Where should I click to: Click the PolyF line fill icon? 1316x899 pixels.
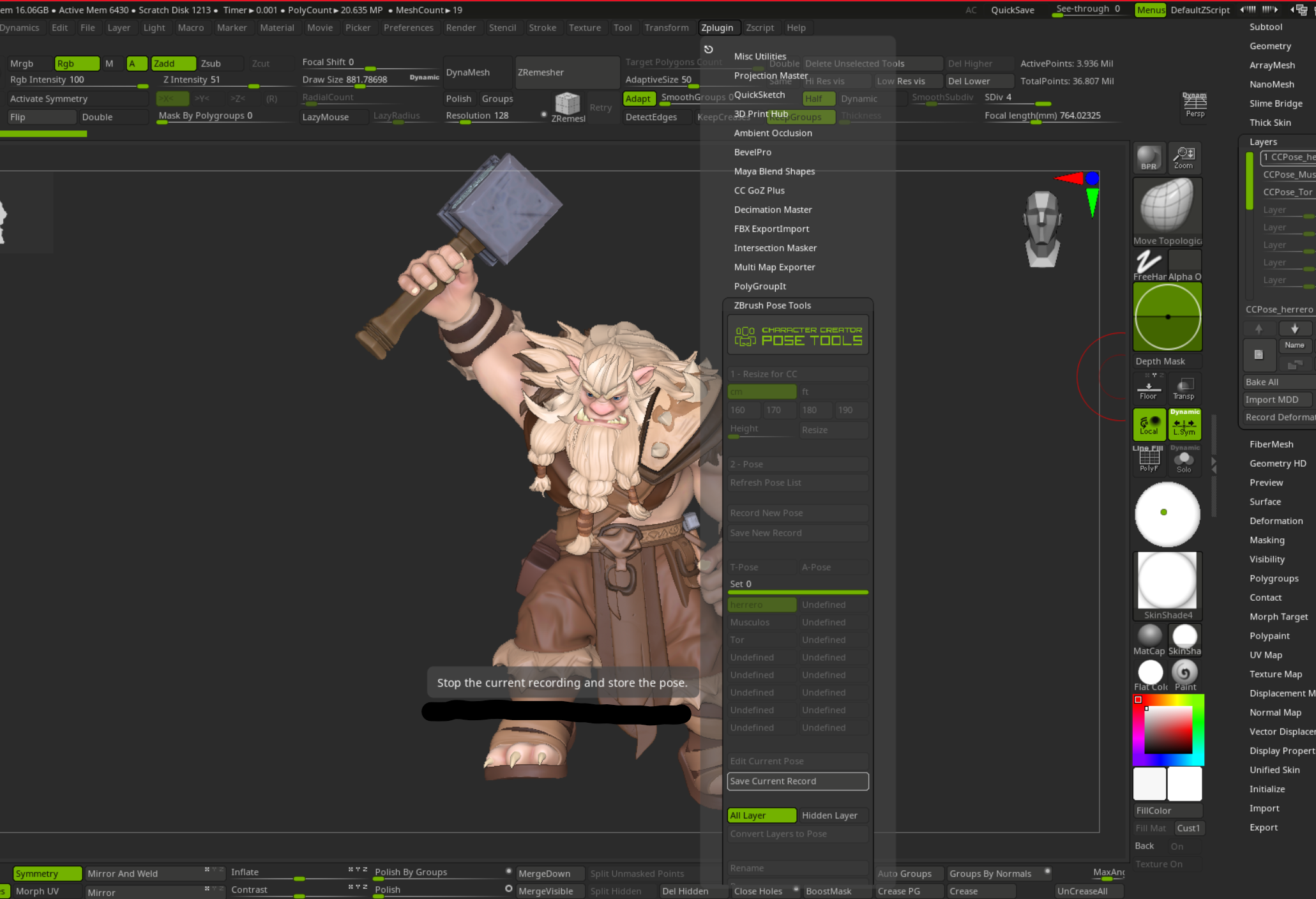point(1149,460)
